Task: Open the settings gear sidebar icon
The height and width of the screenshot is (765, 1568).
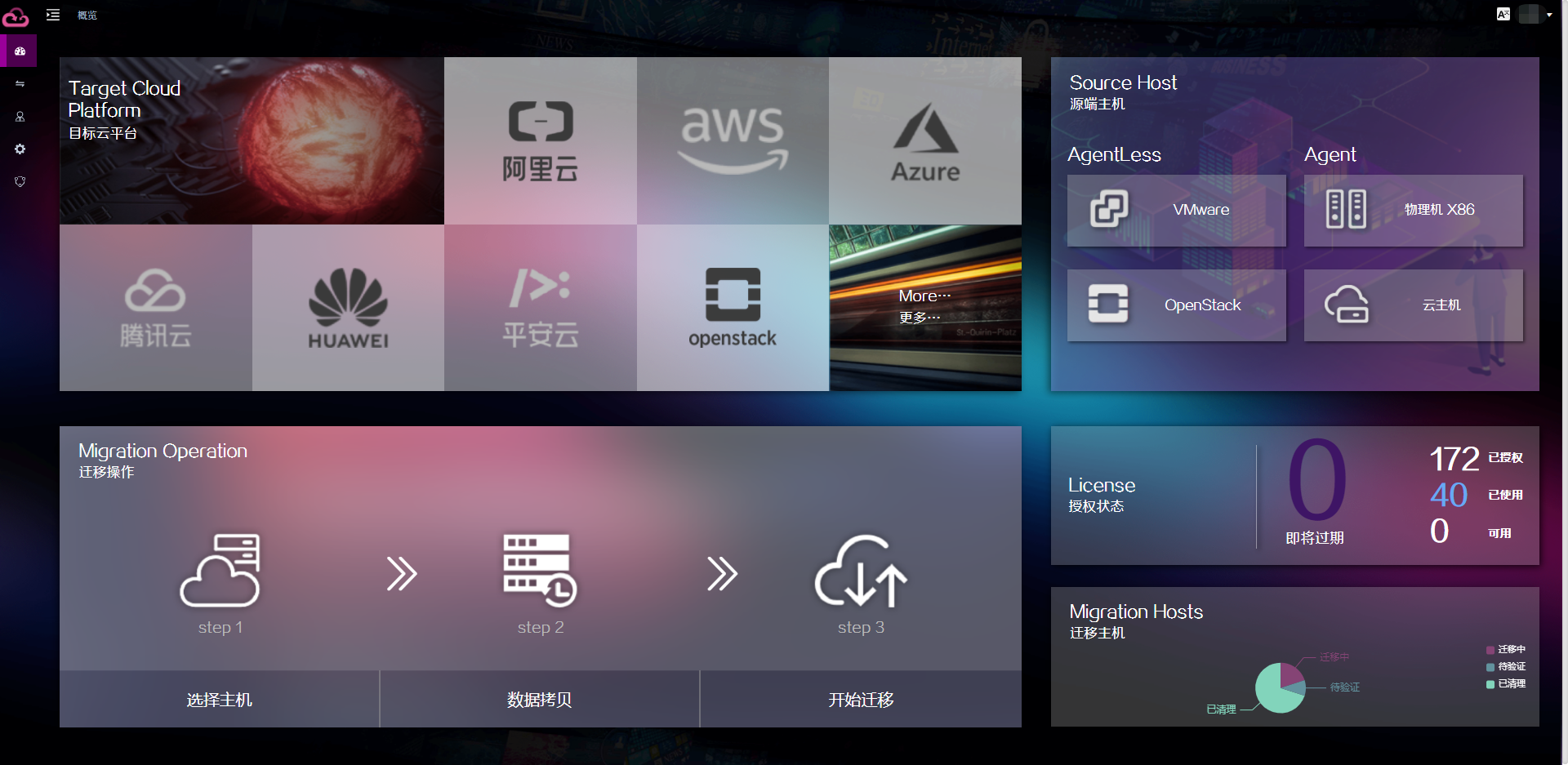Action: click(20, 149)
